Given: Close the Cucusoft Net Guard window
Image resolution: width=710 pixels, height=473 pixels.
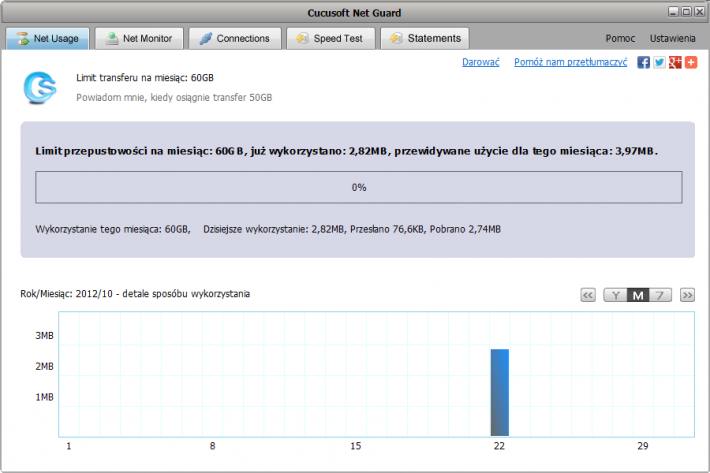Looking at the screenshot, I should click(700, 12).
